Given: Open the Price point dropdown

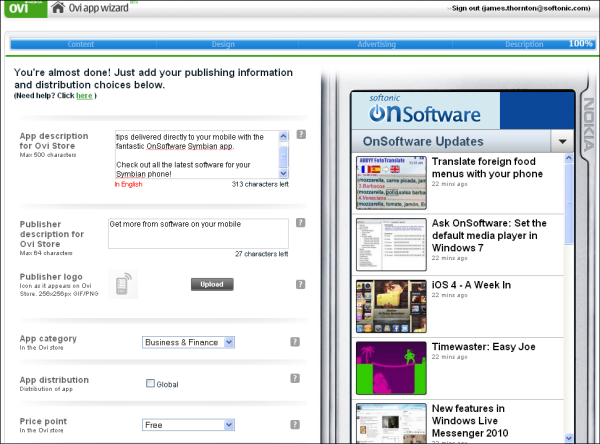Looking at the screenshot, I should (188, 424).
